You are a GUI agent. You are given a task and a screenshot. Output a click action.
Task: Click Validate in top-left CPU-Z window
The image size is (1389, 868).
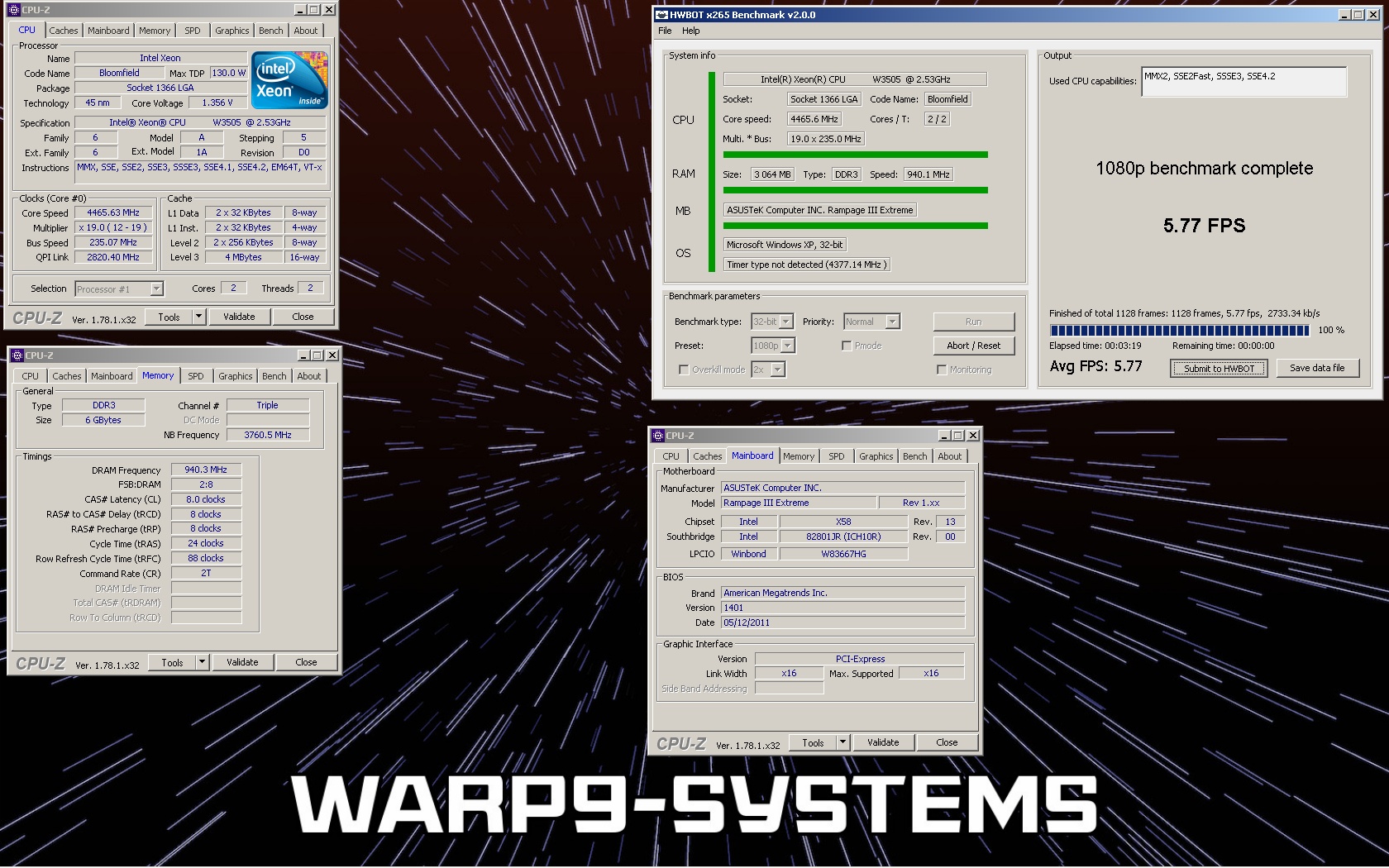239,317
